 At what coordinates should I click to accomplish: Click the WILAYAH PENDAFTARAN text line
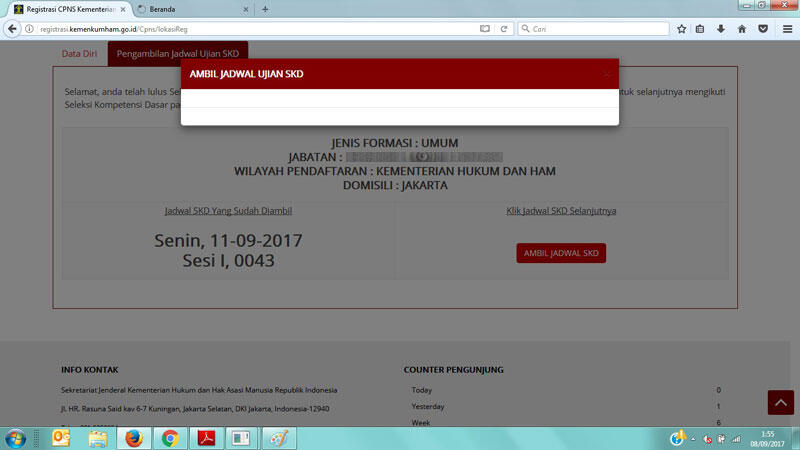(x=395, y=171)
